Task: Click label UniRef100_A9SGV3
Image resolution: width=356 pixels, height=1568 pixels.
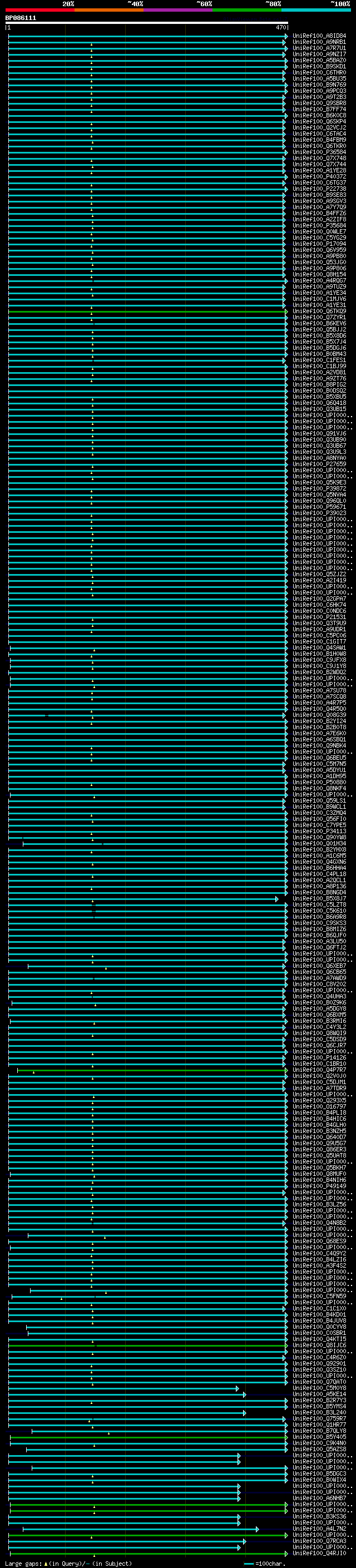Action: click(x=319, y=201)
